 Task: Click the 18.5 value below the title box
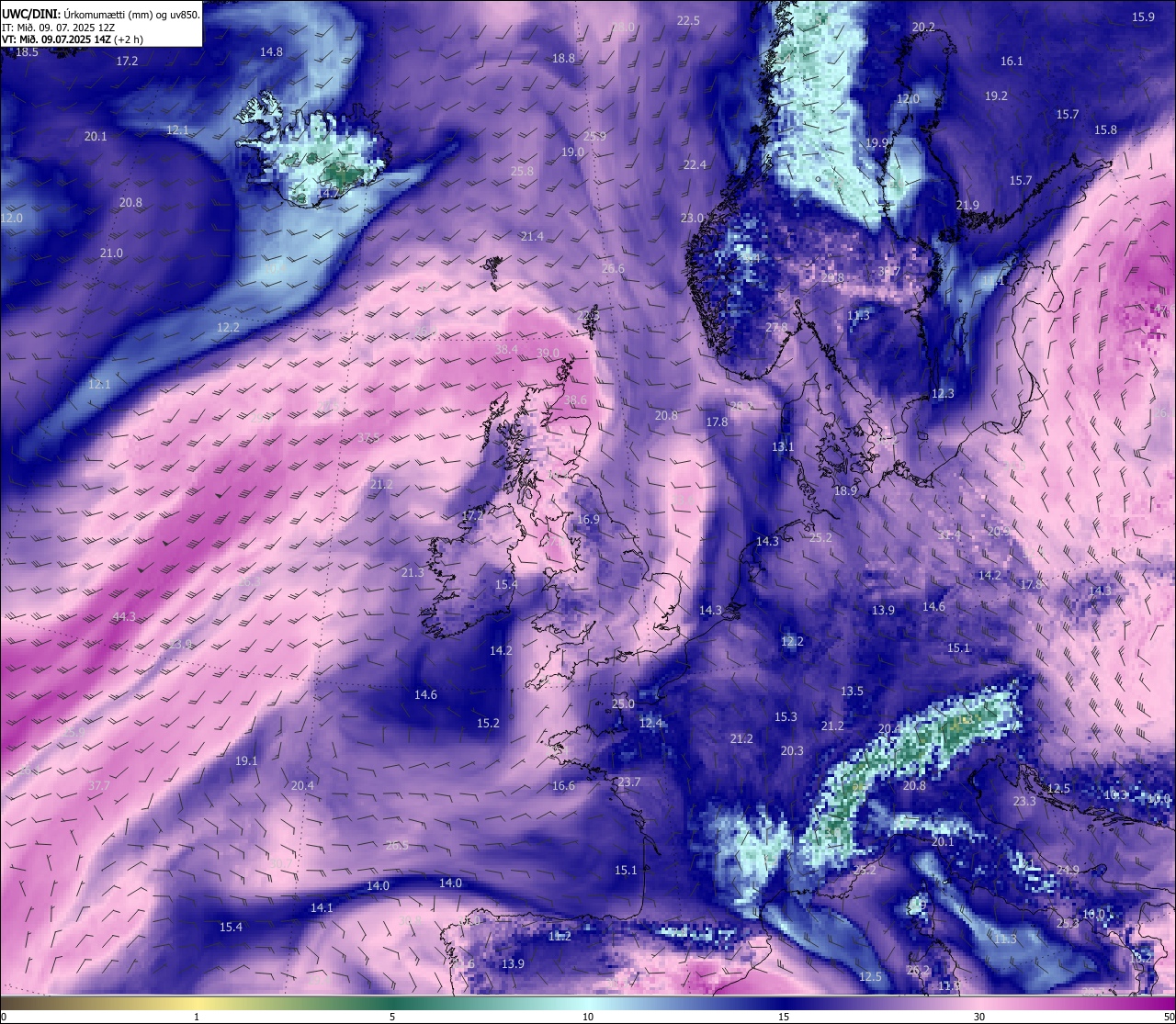27,52
